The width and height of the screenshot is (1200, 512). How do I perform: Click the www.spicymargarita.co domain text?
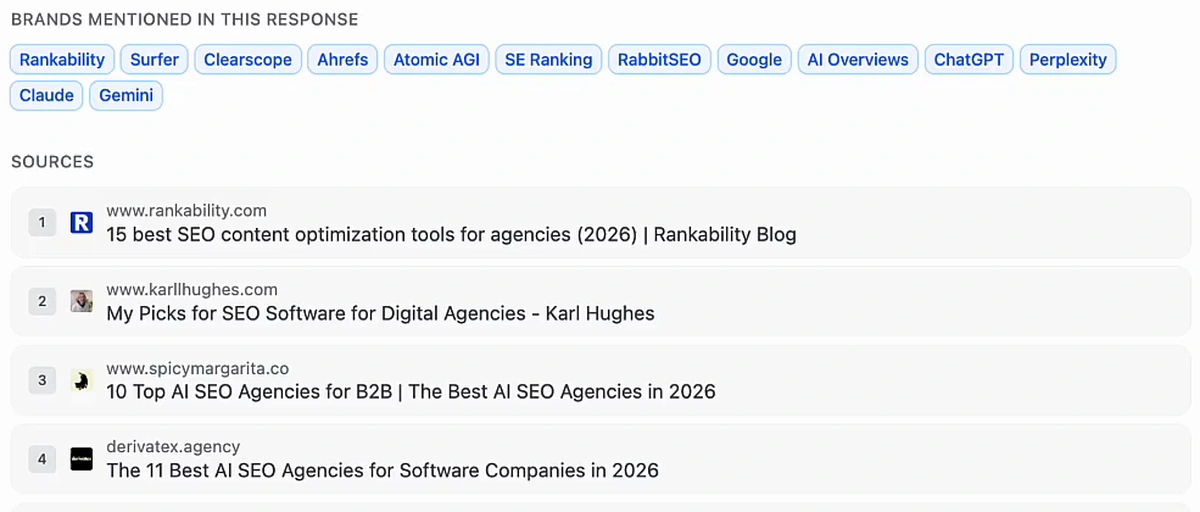click(197, 368)
